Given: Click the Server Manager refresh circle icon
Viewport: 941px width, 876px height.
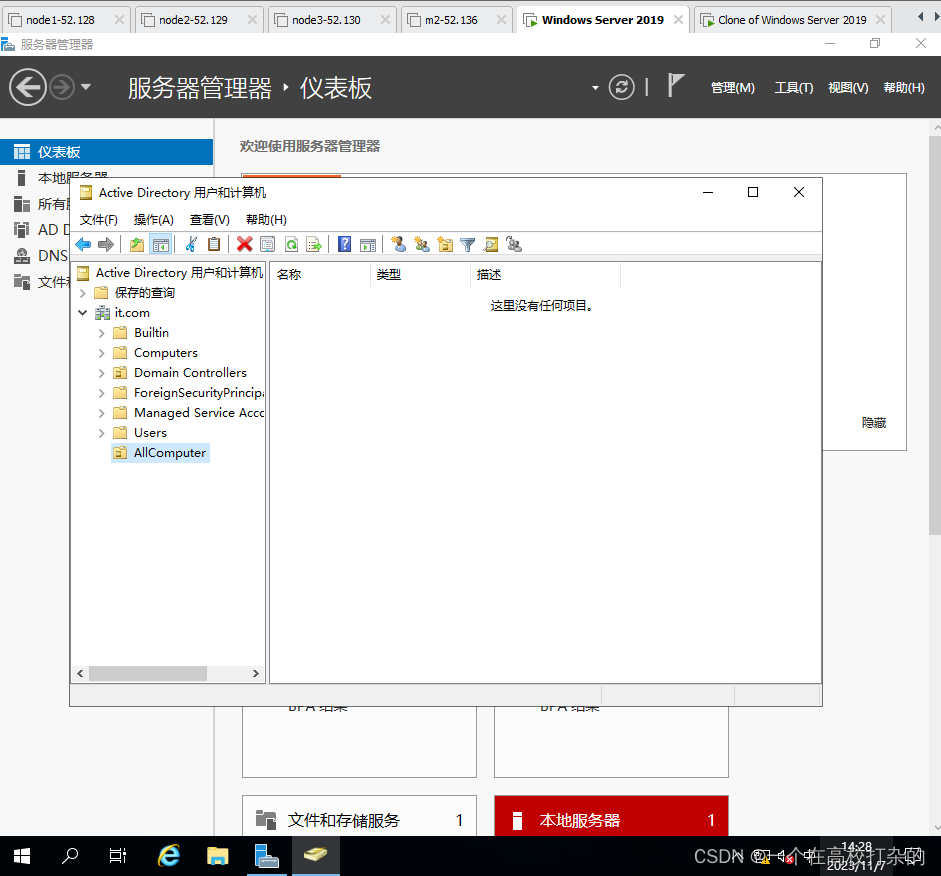Looking at the screenshot, I should tap(621, 88).
